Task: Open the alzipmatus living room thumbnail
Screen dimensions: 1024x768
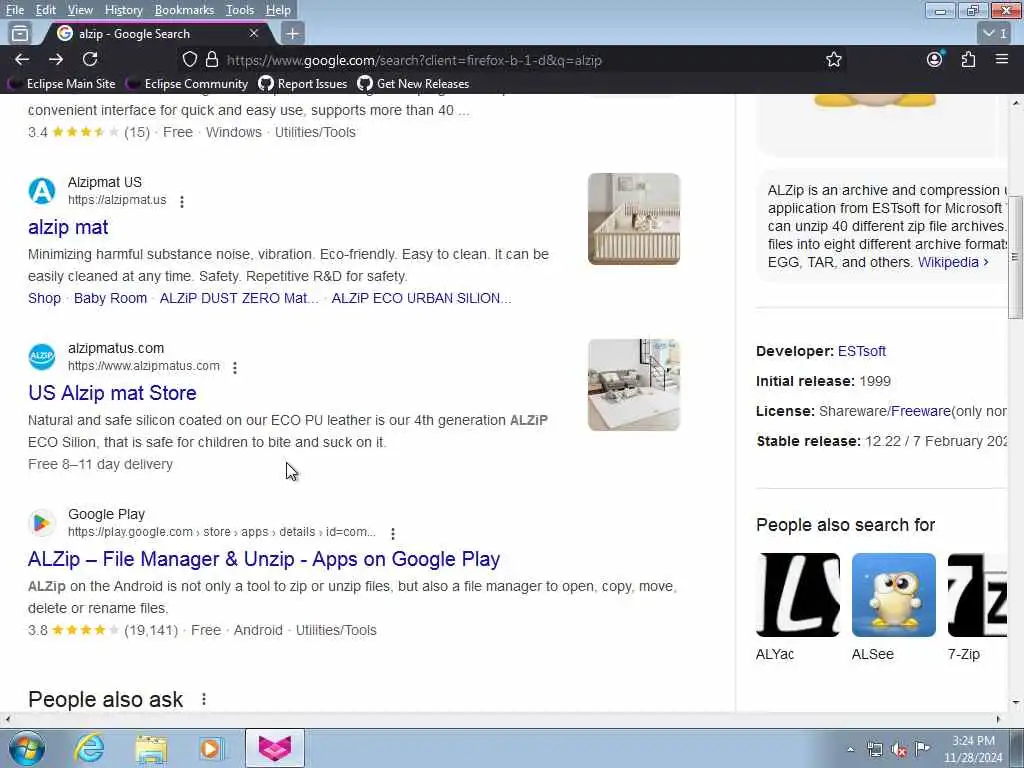Action: coord(633,385)
